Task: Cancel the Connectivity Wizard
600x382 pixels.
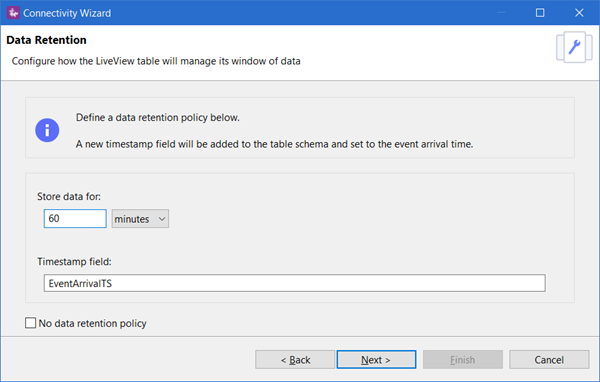Action: pyautogui.click(x=549, y=360)
